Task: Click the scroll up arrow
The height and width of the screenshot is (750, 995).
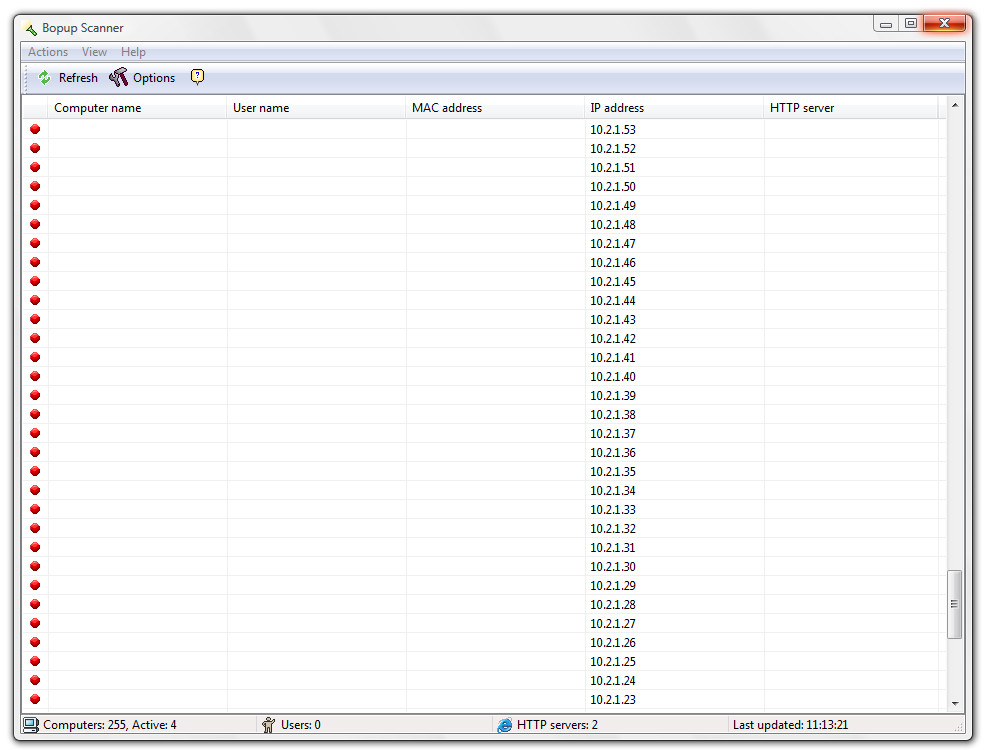Action: [x=954, y=105]
